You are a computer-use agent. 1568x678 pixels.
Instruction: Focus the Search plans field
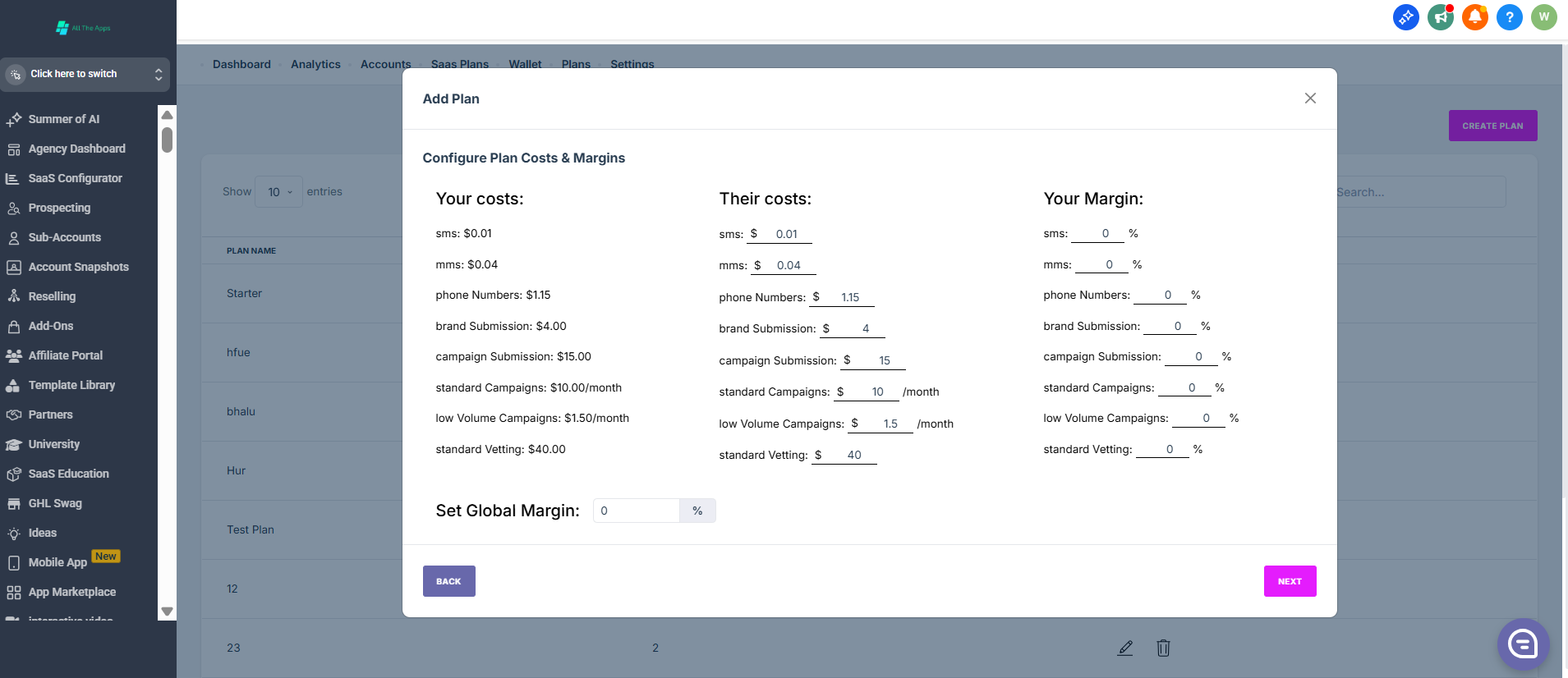tap(1421, 192)
